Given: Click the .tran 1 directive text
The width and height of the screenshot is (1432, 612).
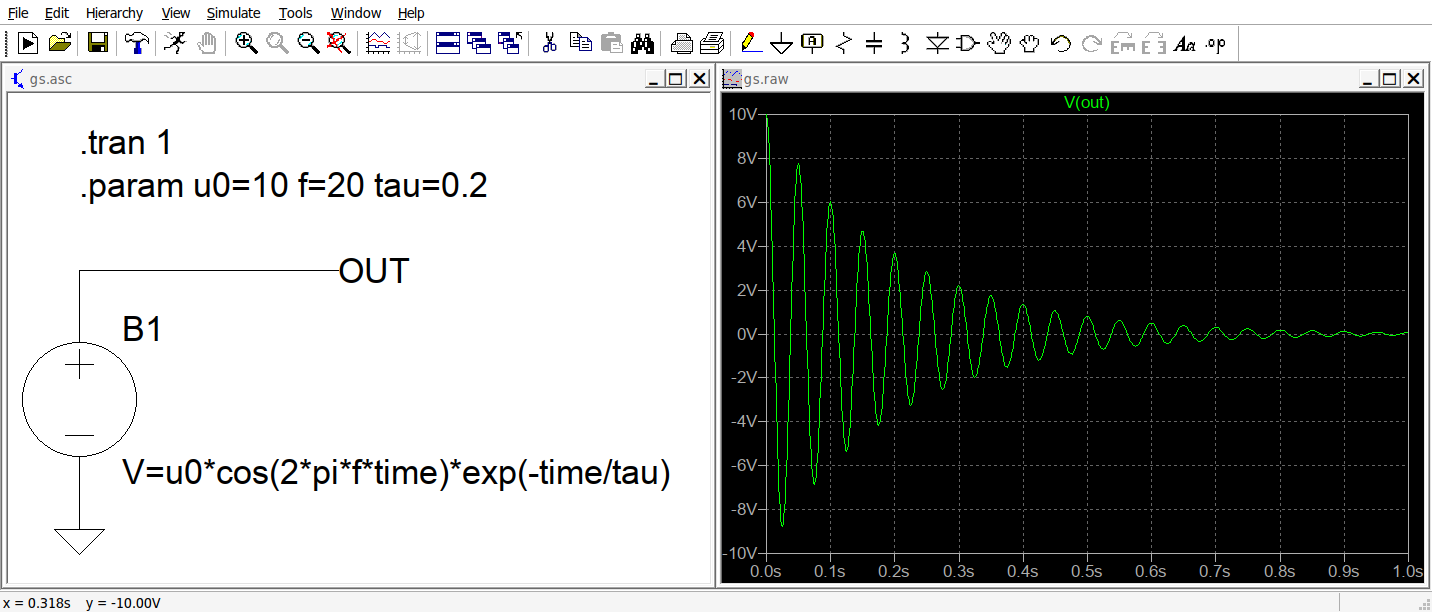Looking at the screenshot, I should point(126,143).
